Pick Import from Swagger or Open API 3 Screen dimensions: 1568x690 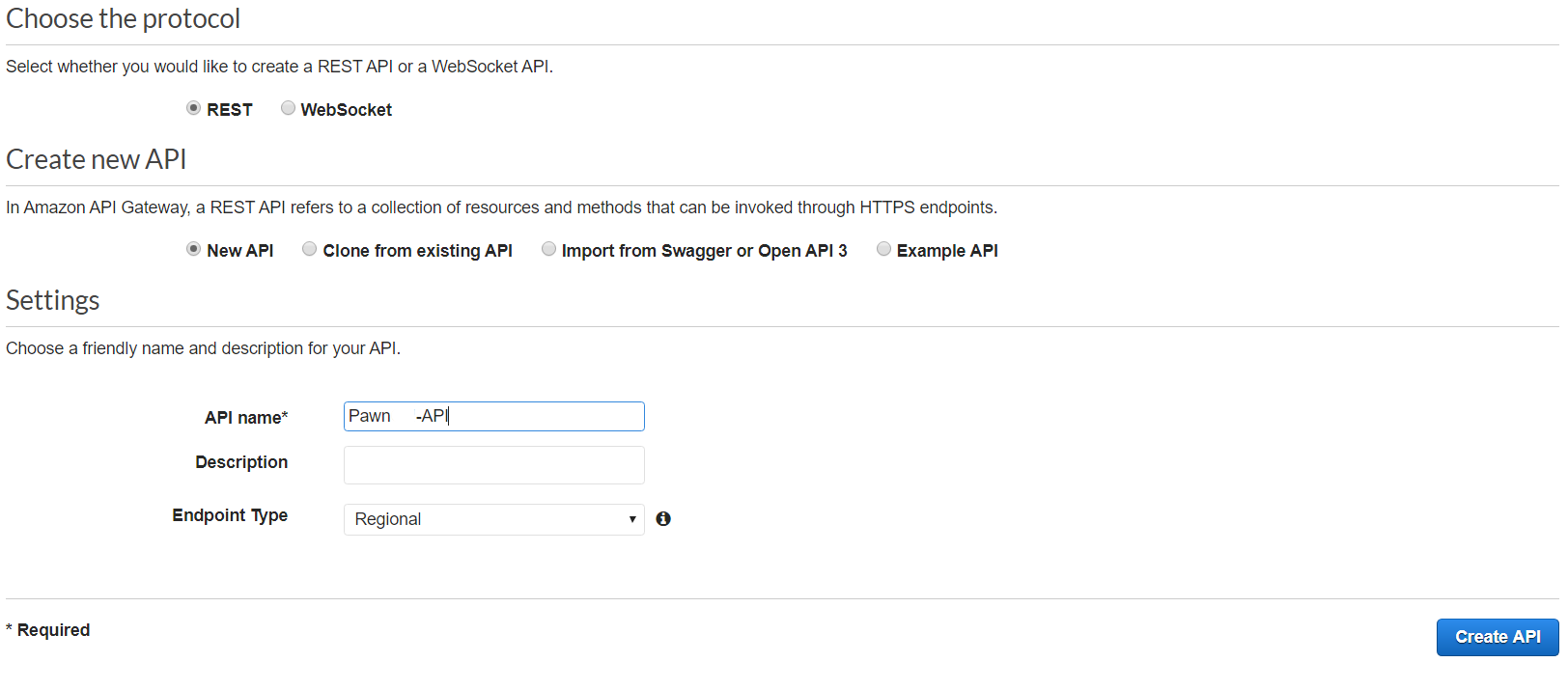pyautogui.click(x=548, y=249)
